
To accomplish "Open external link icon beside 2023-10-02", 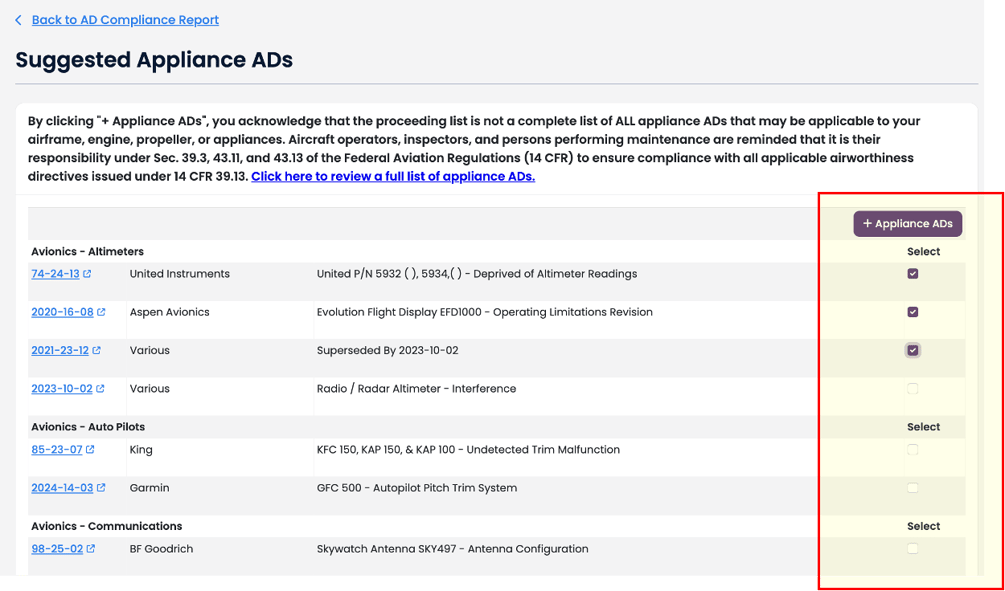I will (x=101, y=389).
